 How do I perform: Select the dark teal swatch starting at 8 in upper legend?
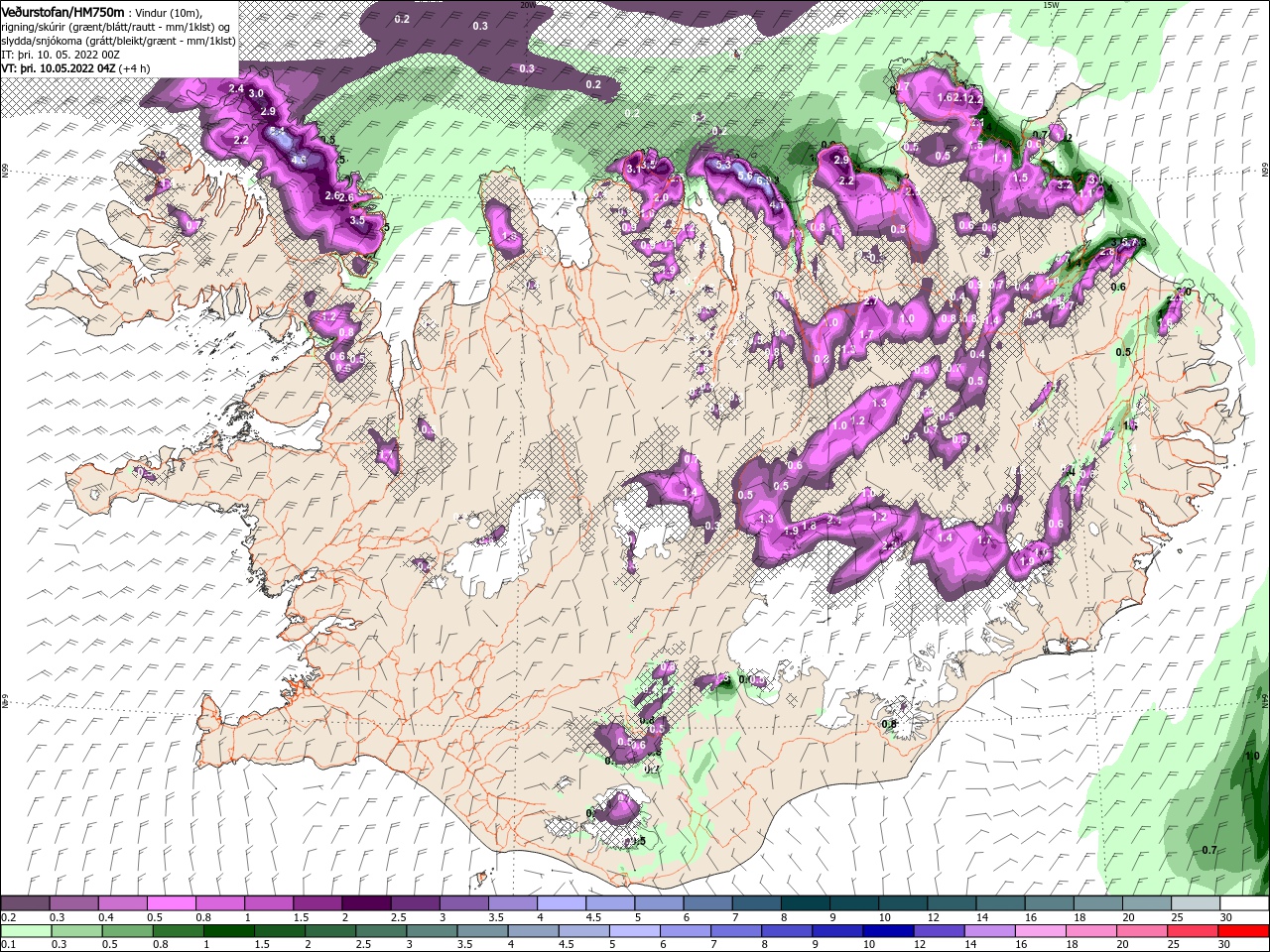click(806, 903)
